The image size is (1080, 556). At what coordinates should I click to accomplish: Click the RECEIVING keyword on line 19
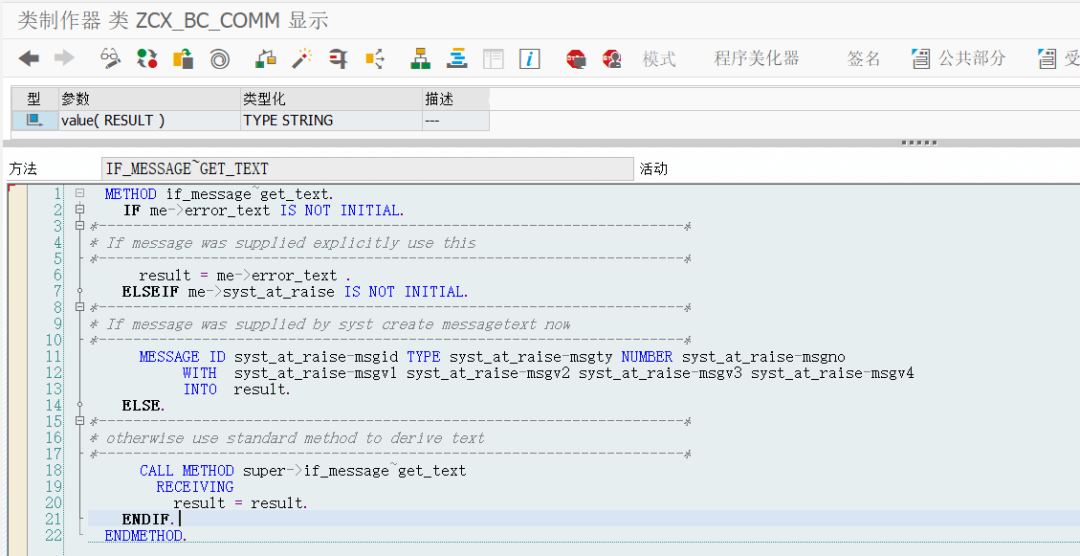pos(195,487)
